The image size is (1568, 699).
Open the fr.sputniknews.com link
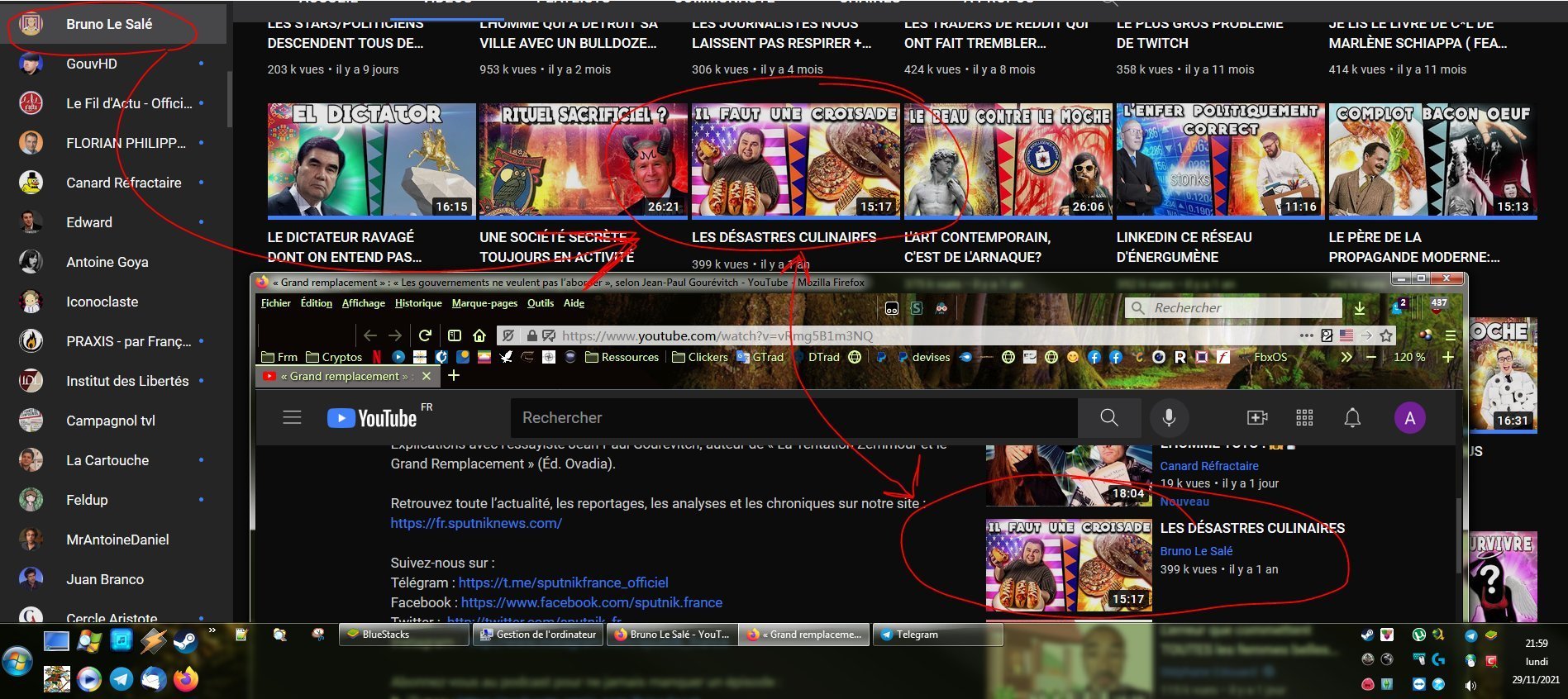coord(476,523)
